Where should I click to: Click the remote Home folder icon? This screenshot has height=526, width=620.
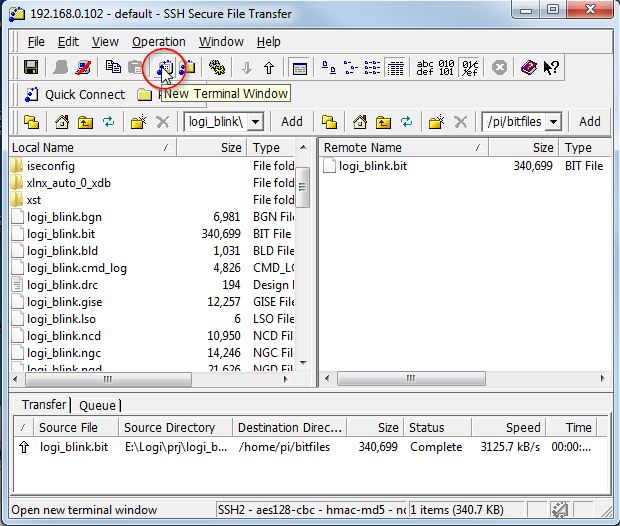point(360,122)
